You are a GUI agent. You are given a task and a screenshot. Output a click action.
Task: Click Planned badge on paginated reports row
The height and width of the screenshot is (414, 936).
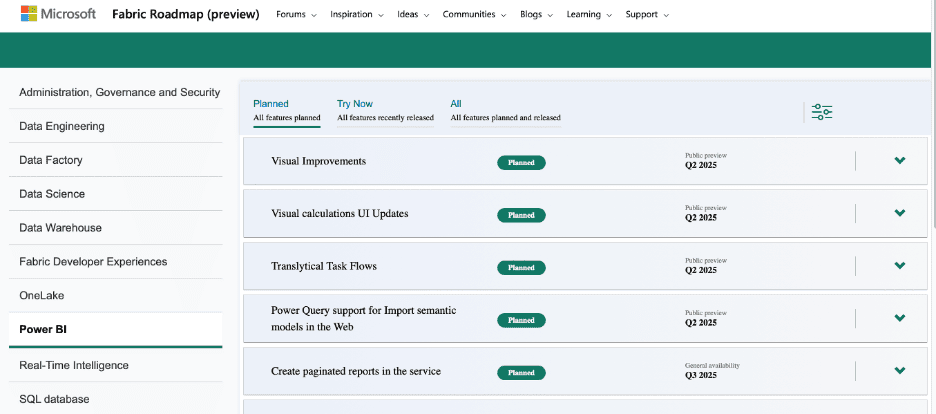click(521, 373)
